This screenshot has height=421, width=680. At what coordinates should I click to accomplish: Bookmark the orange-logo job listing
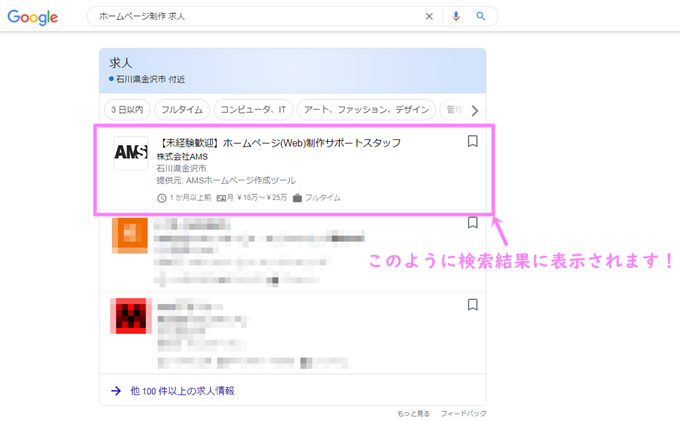point(473,222)
